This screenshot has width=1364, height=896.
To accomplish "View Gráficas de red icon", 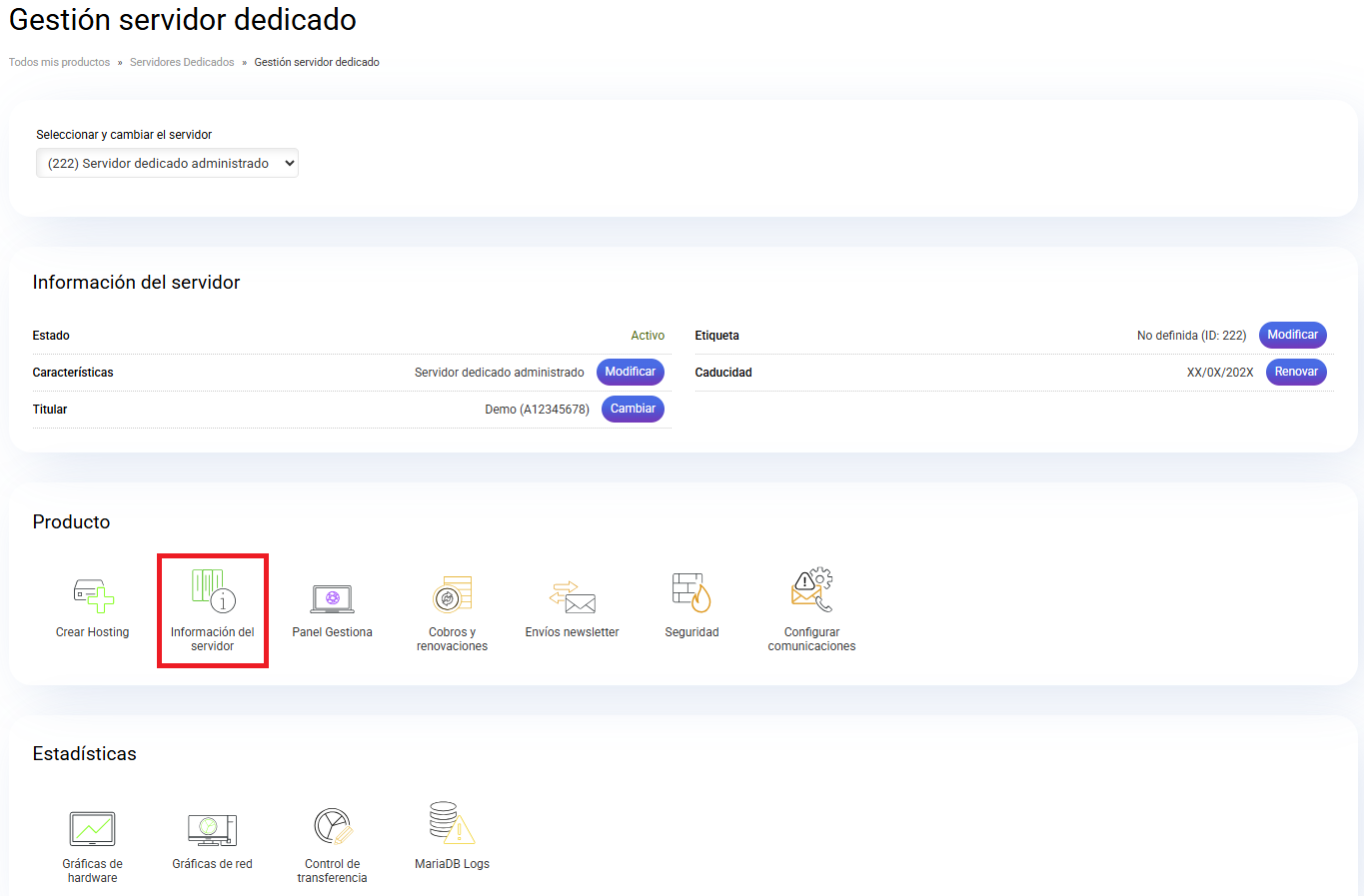I will [212, 829].
